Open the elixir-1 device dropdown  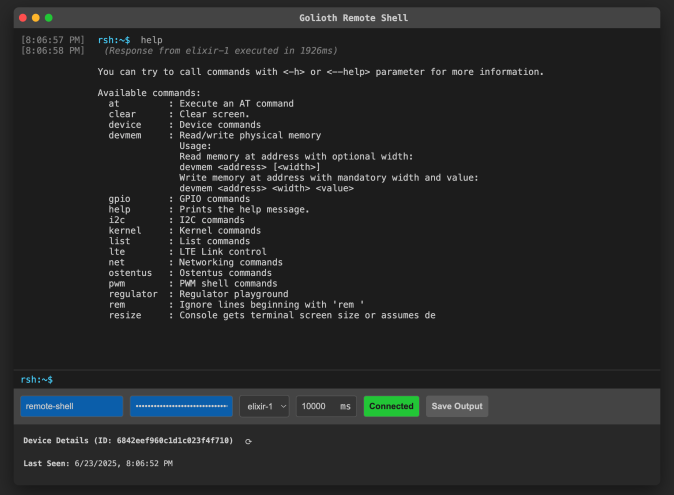click(x=264, y=406)
